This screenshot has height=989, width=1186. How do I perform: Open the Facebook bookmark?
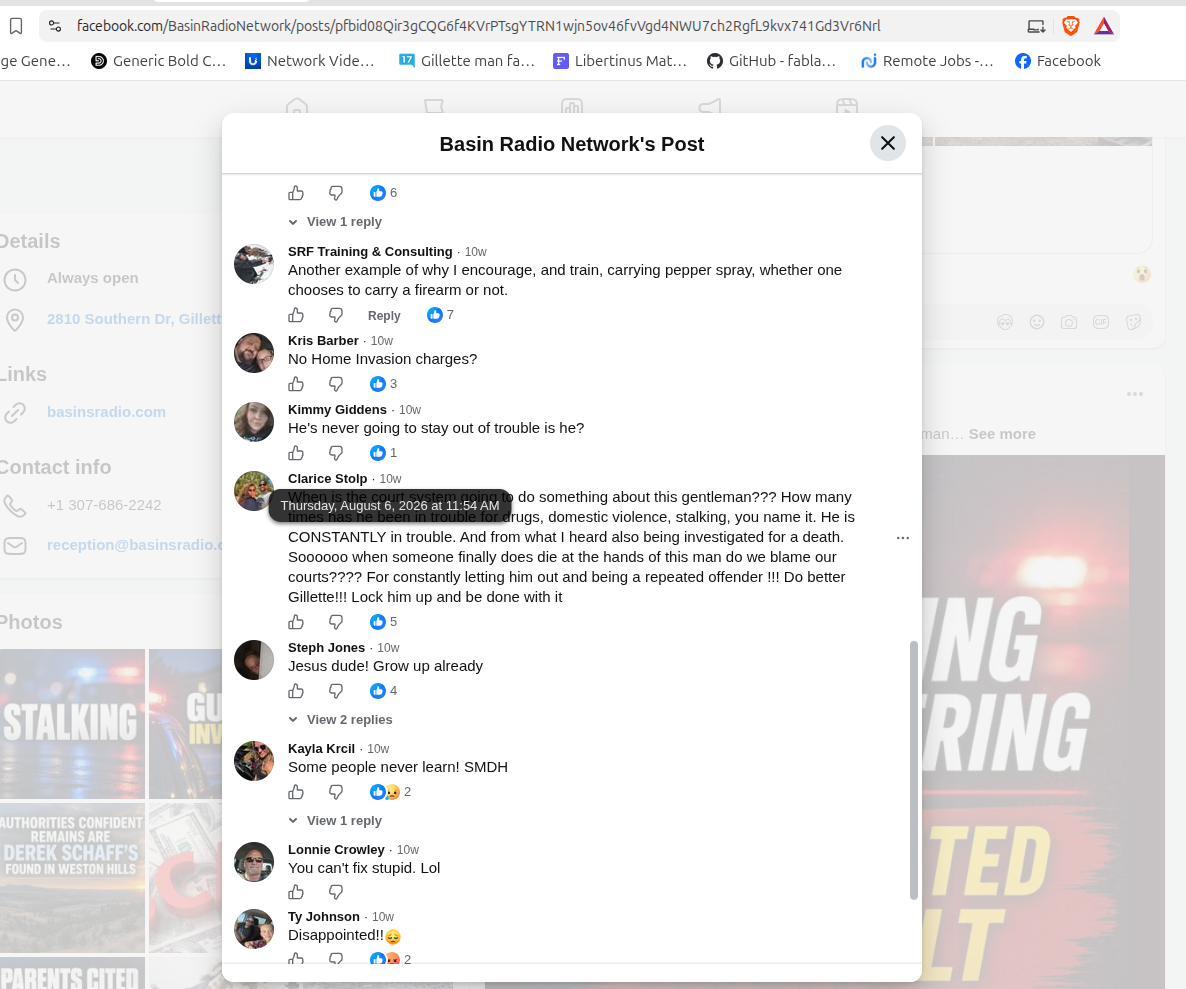pos(1057,61)
